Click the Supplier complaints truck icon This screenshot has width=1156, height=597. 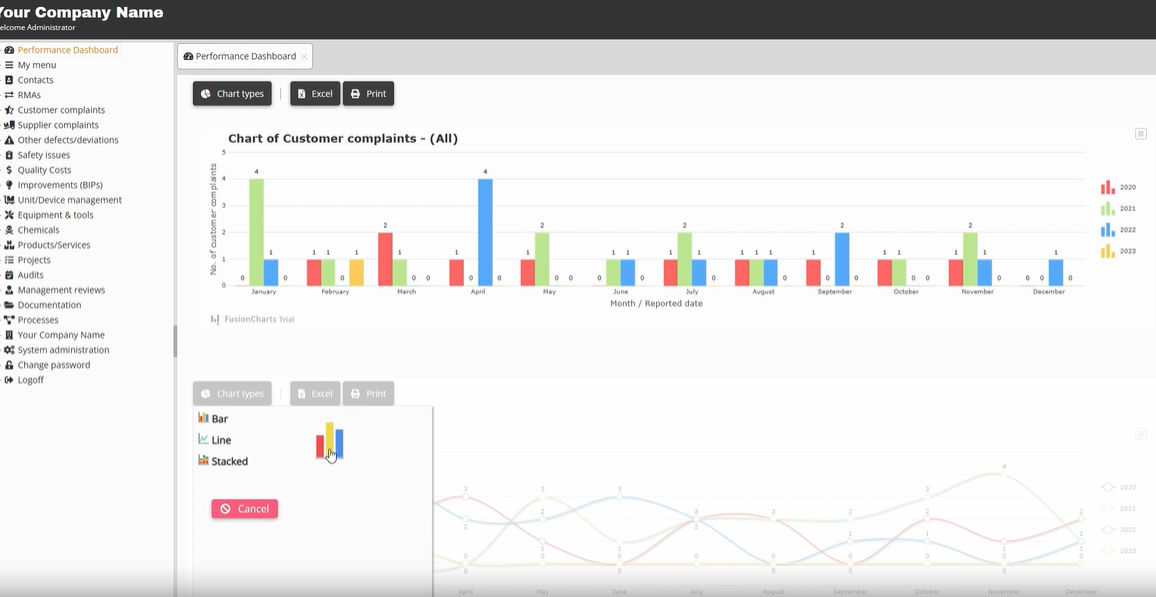[x=9, y=125]
